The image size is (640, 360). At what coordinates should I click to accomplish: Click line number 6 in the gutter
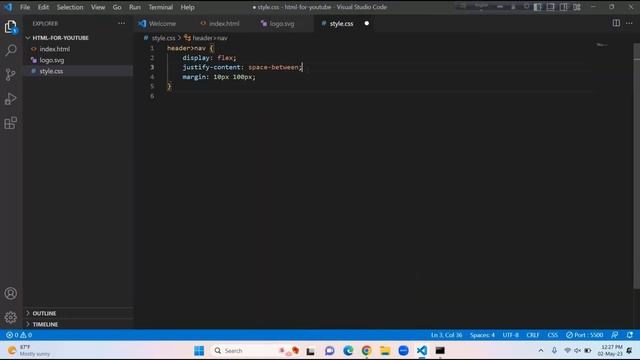(152, 96)
